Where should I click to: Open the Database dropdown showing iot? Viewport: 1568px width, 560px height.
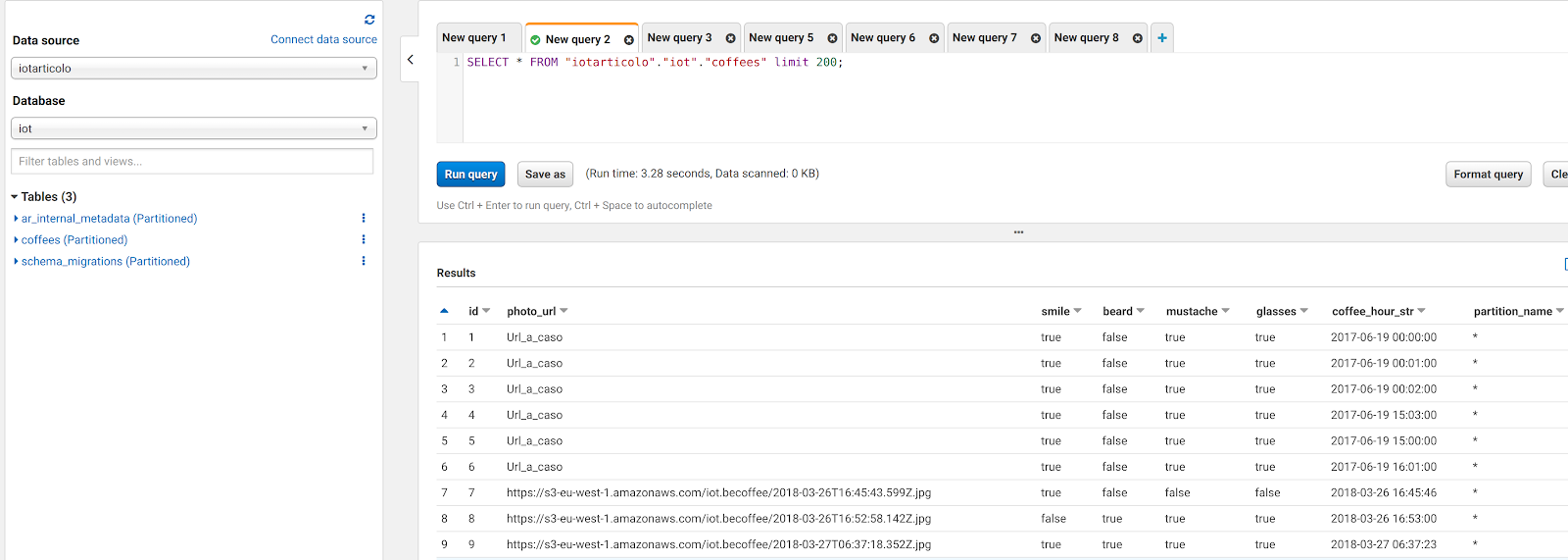click(x=194, y=128)
